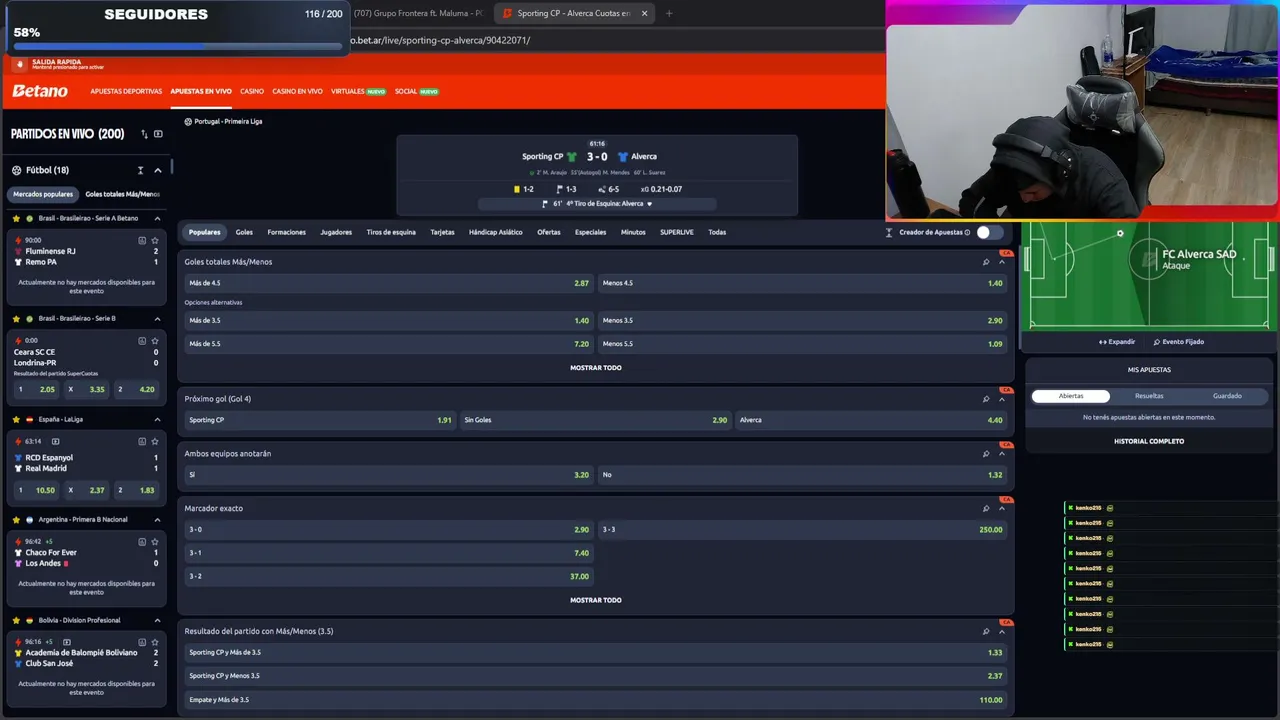This screenshot has width=1280, height=720.
Task: Collapse the Fútbol (18) section
Action: (x=156, y=170)
